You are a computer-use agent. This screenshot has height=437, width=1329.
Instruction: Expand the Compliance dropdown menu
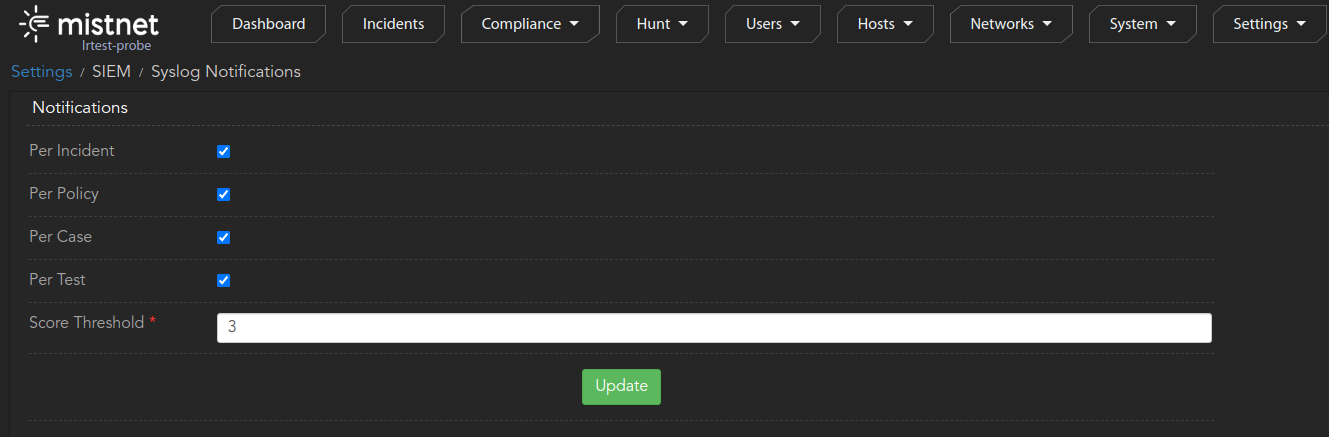click(530, 24)
